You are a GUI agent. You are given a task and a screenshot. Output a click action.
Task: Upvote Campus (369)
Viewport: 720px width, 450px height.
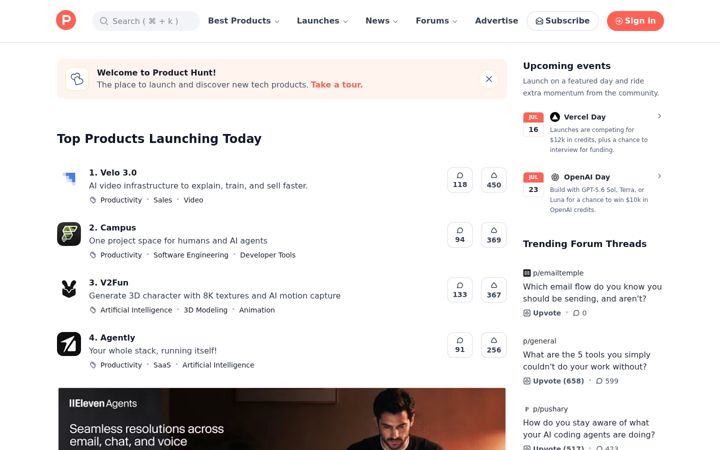coord(494,235)
